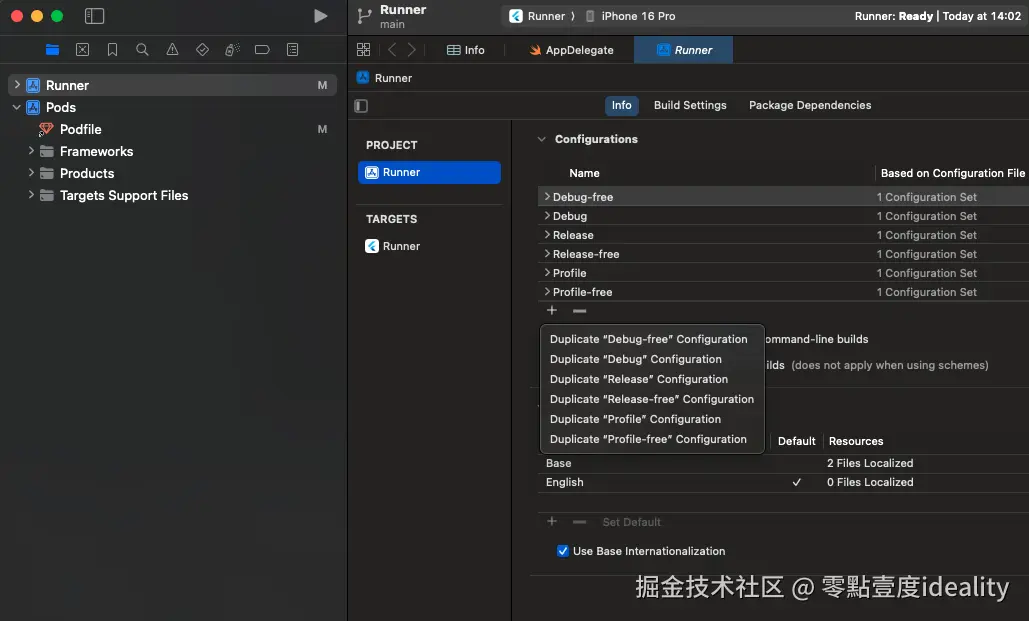Image resolution: width=1029 pixels, height=621 pixels.
Task: Go forward with the right arrow
Action: [x=411, y=50]
